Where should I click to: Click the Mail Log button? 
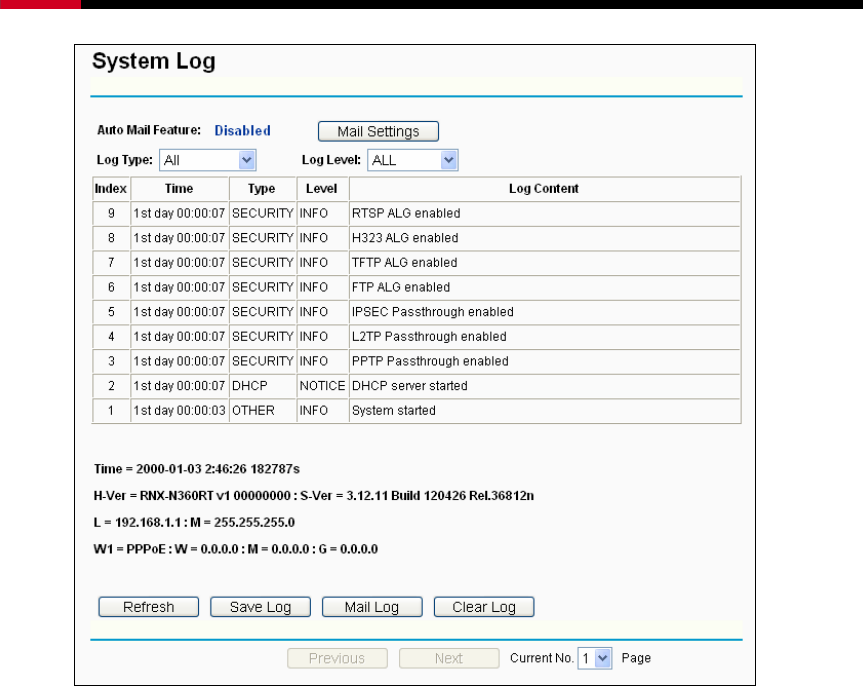pyautogui.click(x=372, y=607)
